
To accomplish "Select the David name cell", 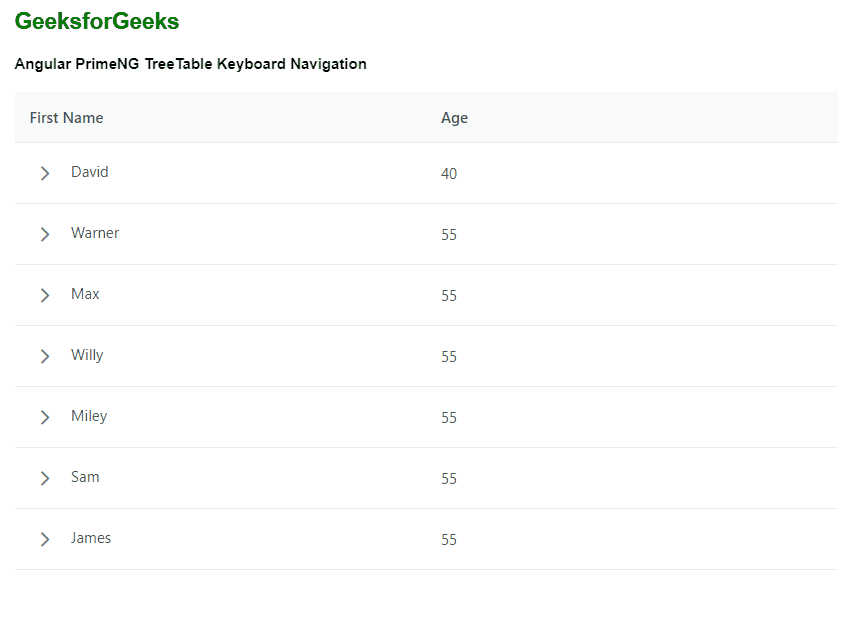I will (90, 172).
